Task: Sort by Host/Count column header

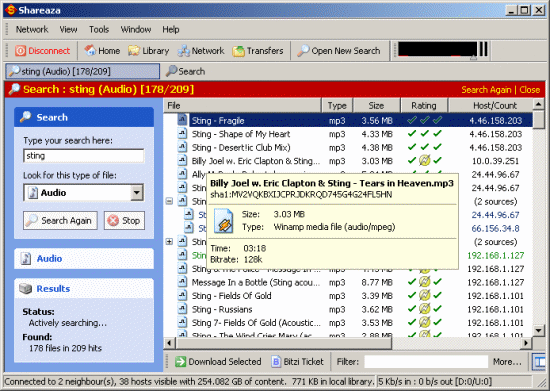Action: pyautogui.click(x=491, y=106)
